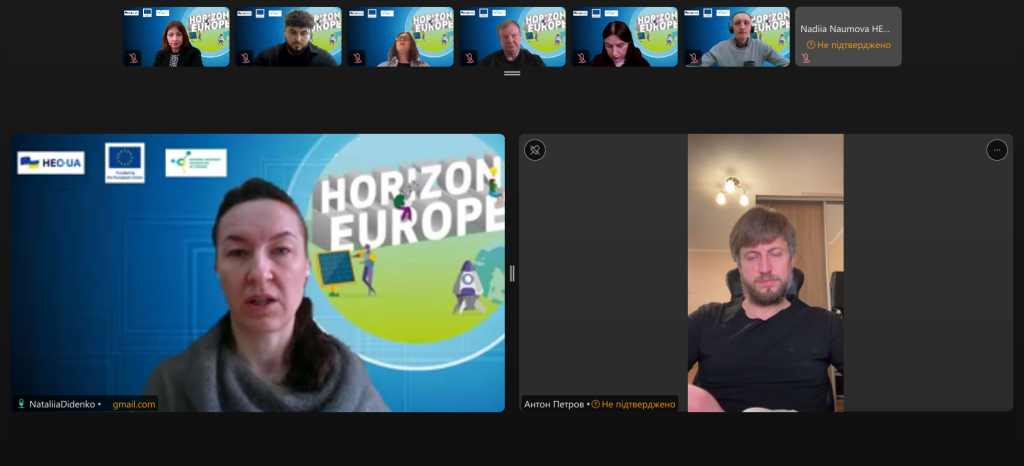This screenshot has width=1024, height=466.
Task: Click muted mic icon on fourth participant thumbnail
Action: click(x=470, y=58)
